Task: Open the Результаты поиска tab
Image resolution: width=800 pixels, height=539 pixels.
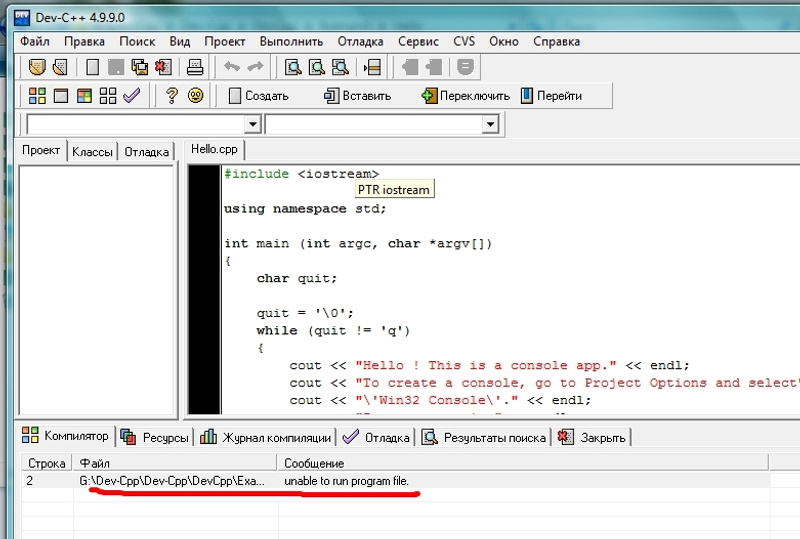Action: pos(484,437)
